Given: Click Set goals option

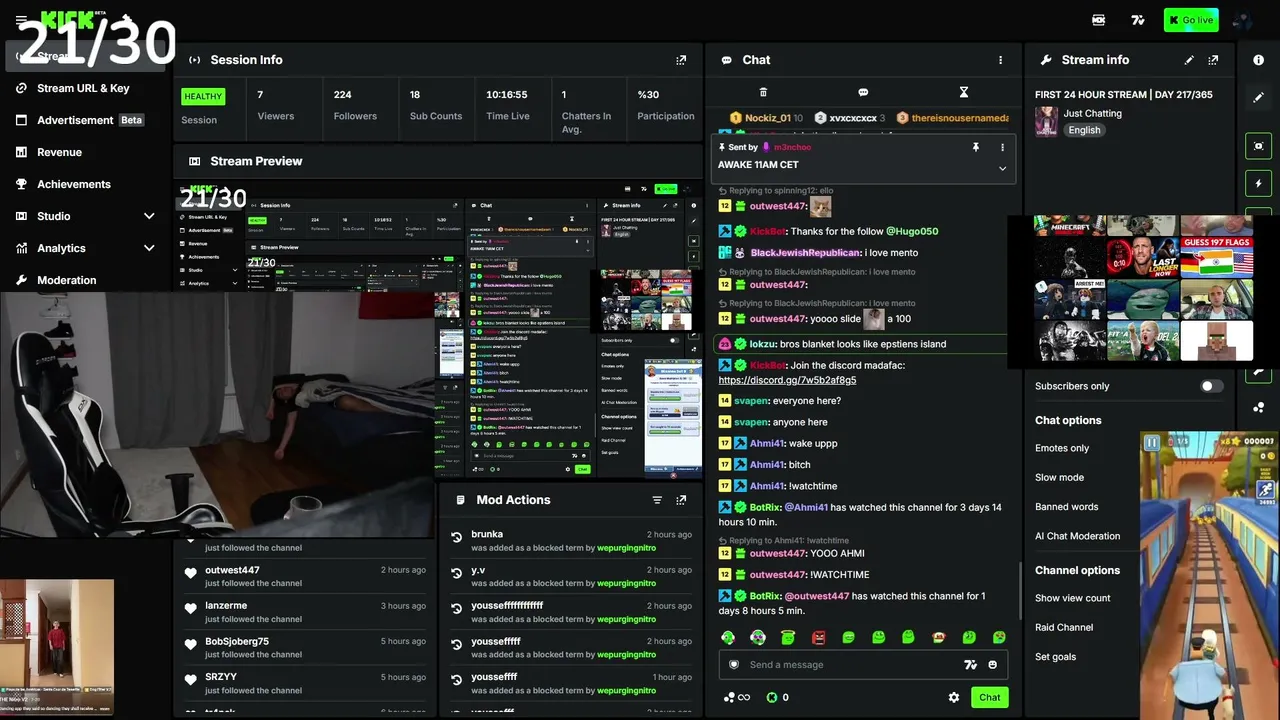Looking at the screenshot, I should (x=1055, y=657).
